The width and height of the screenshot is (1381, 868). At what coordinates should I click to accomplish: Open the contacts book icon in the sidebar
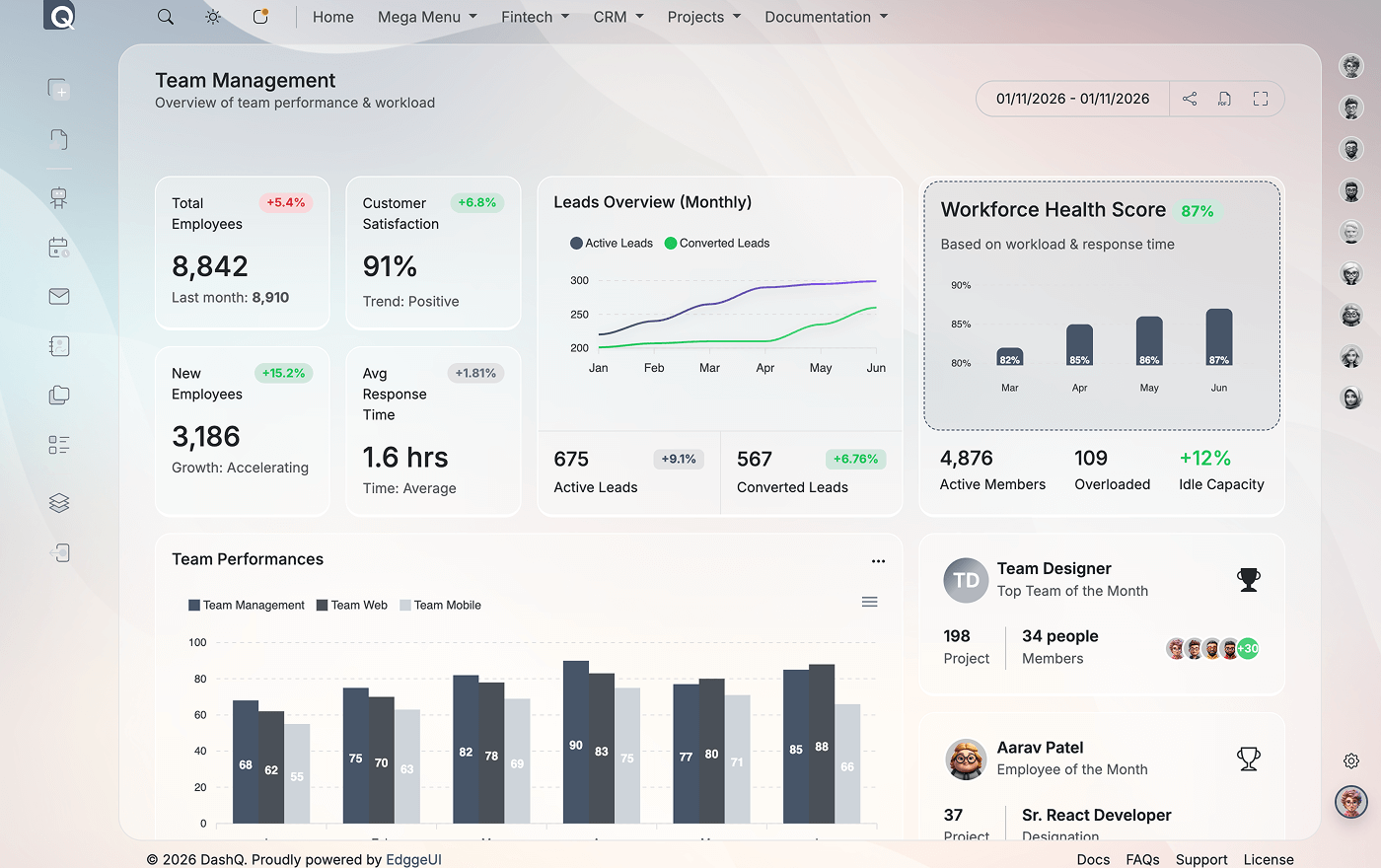click(x=58, y=346)
